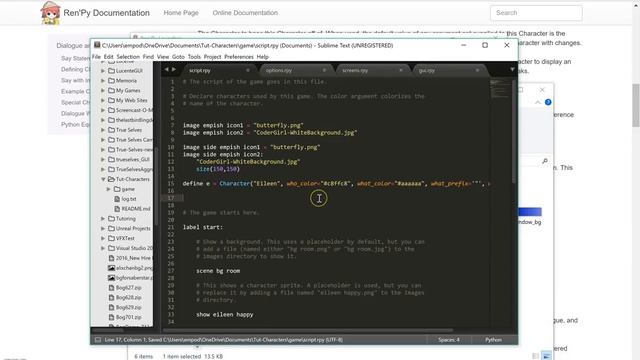
Task: Open the Home Page link
Action: 181,13
